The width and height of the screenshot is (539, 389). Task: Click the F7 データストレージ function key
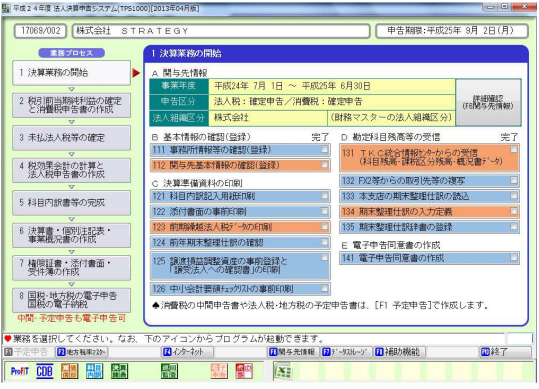[346, 352]
